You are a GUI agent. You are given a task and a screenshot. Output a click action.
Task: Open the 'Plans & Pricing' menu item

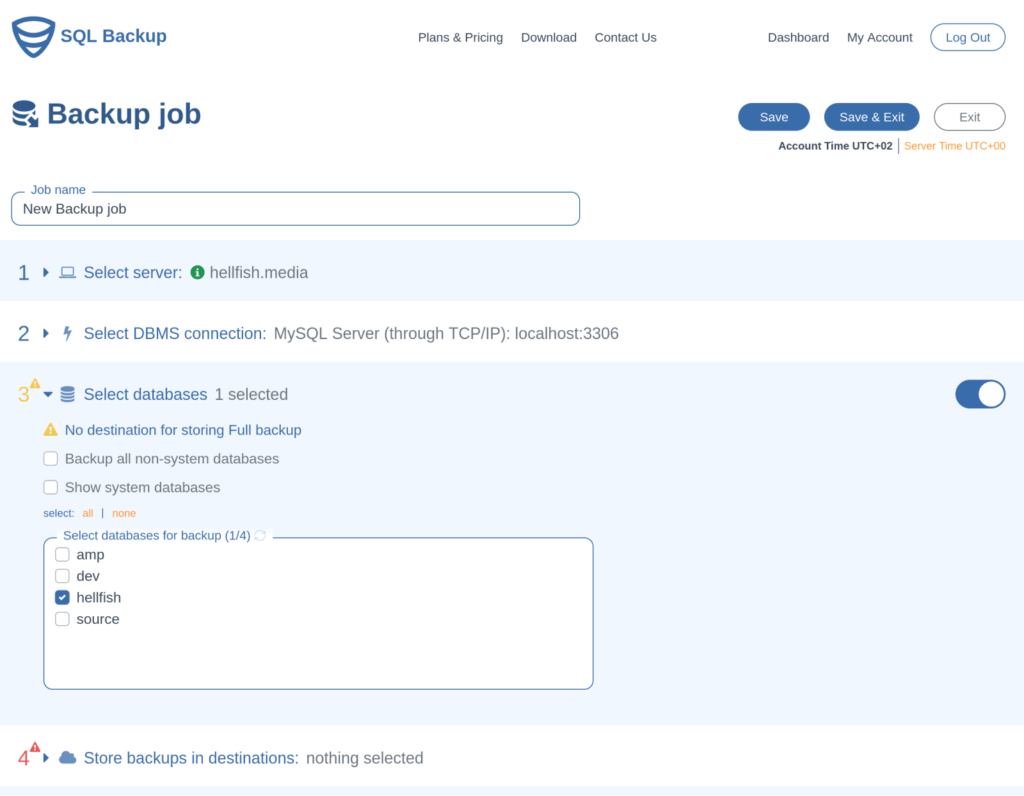[x=460, y=37]
